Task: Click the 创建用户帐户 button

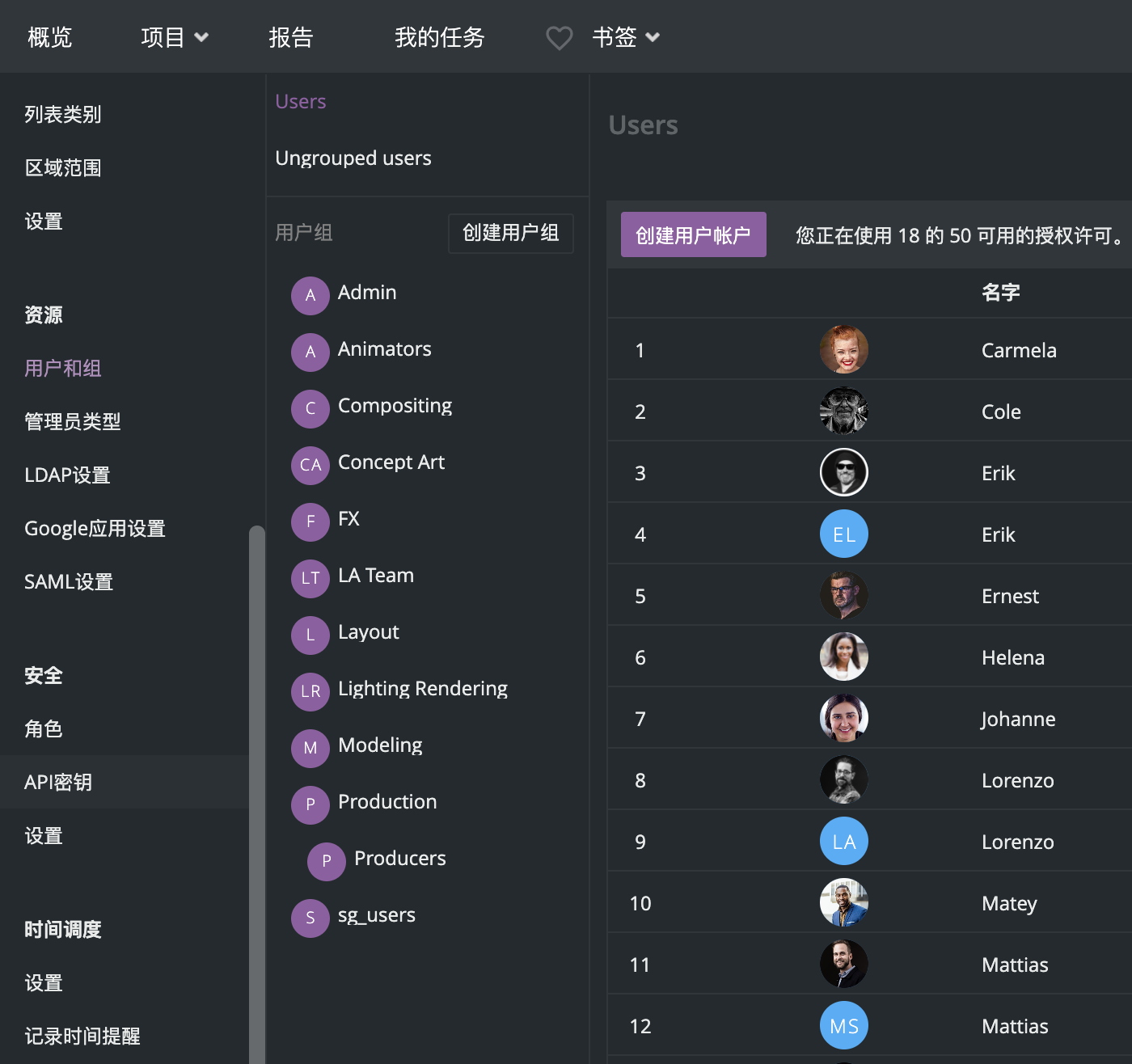Action: coord(693,235)
